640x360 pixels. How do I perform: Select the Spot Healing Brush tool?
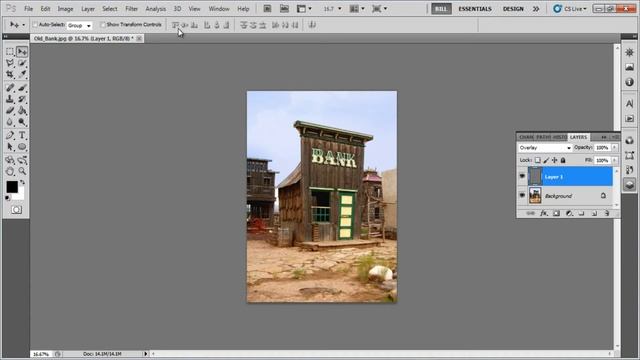[10, 88]
